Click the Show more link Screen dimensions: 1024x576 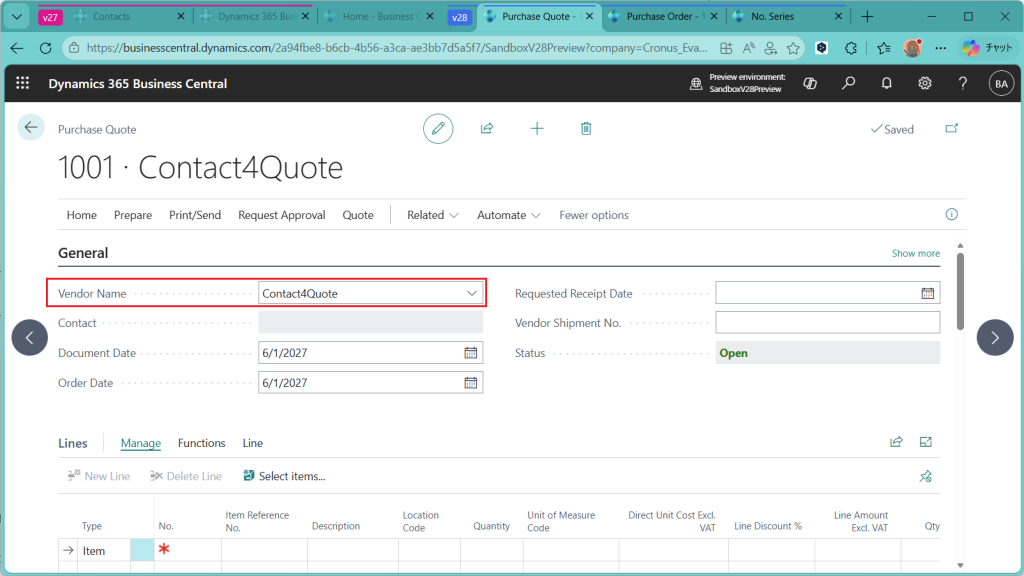(x=915, y=253)
